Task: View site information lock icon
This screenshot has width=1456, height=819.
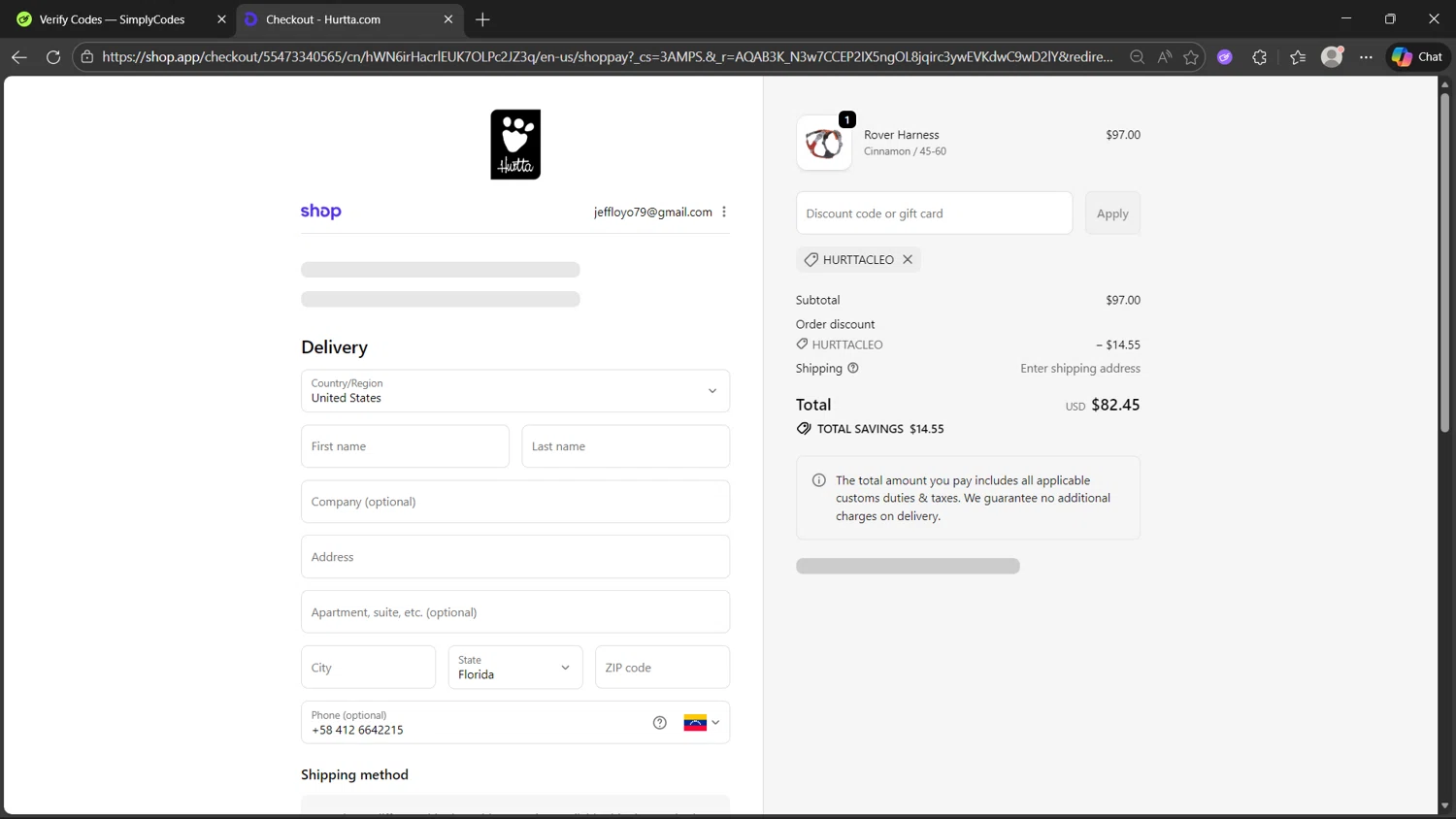Action: click(87, 57)
